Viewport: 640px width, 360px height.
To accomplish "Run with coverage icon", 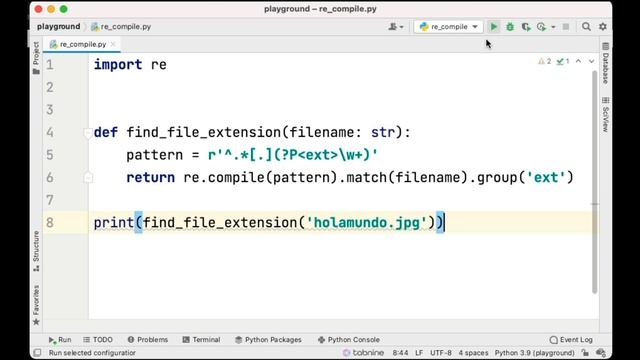I will pyautogui.click(x=526, y=27).
